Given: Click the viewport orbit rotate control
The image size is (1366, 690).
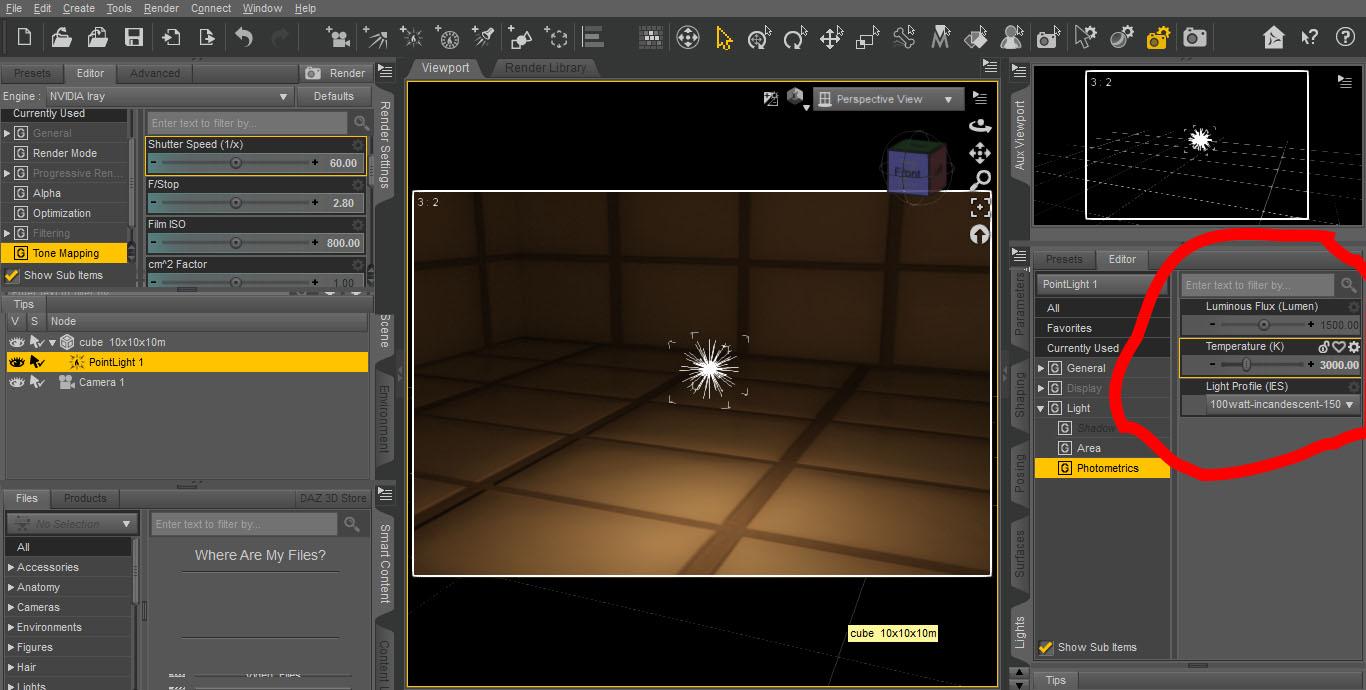Looking at the screenshot, I should pos(980,126).
